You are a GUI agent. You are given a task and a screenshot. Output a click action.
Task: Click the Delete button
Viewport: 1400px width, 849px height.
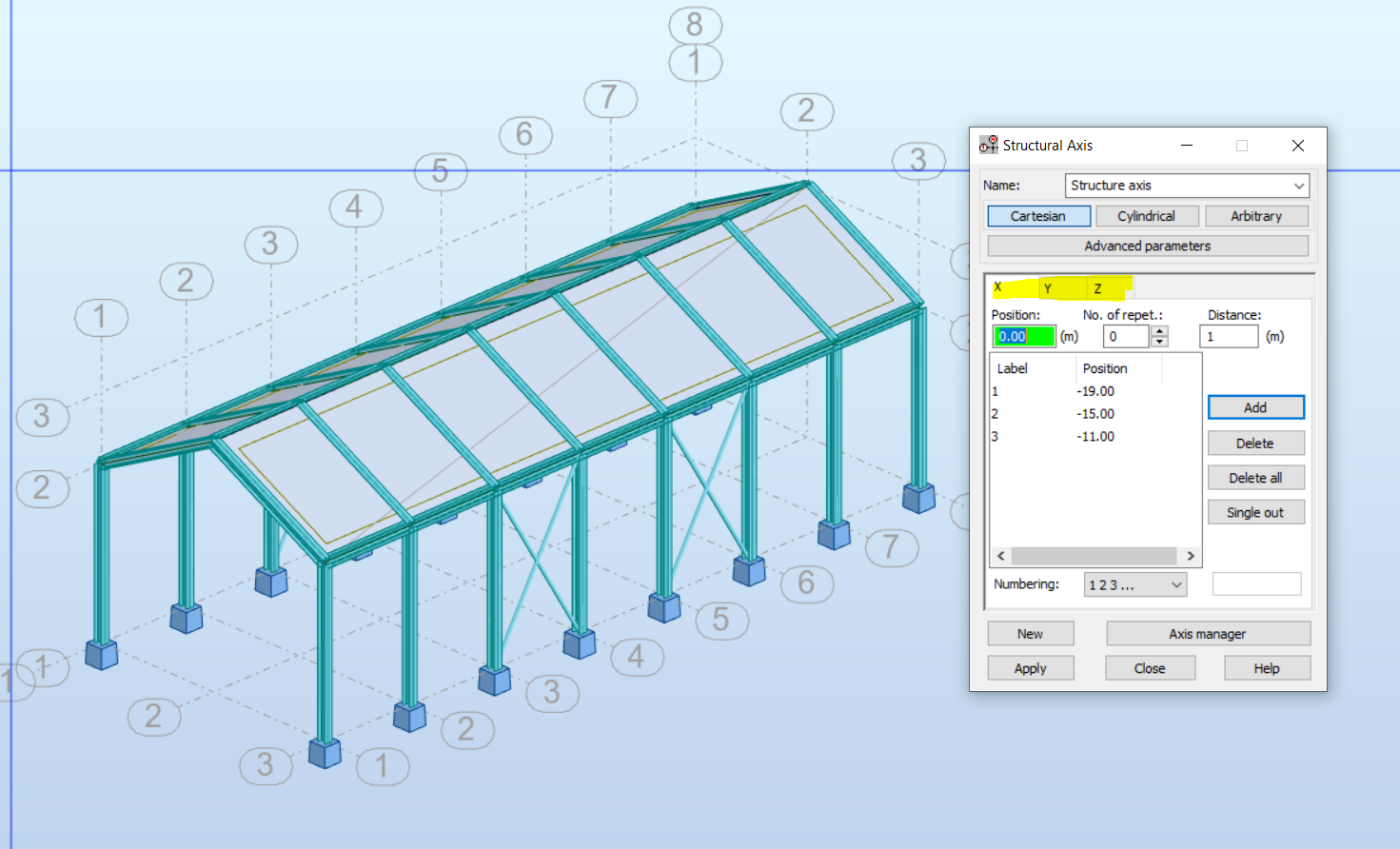point(1255,444)
